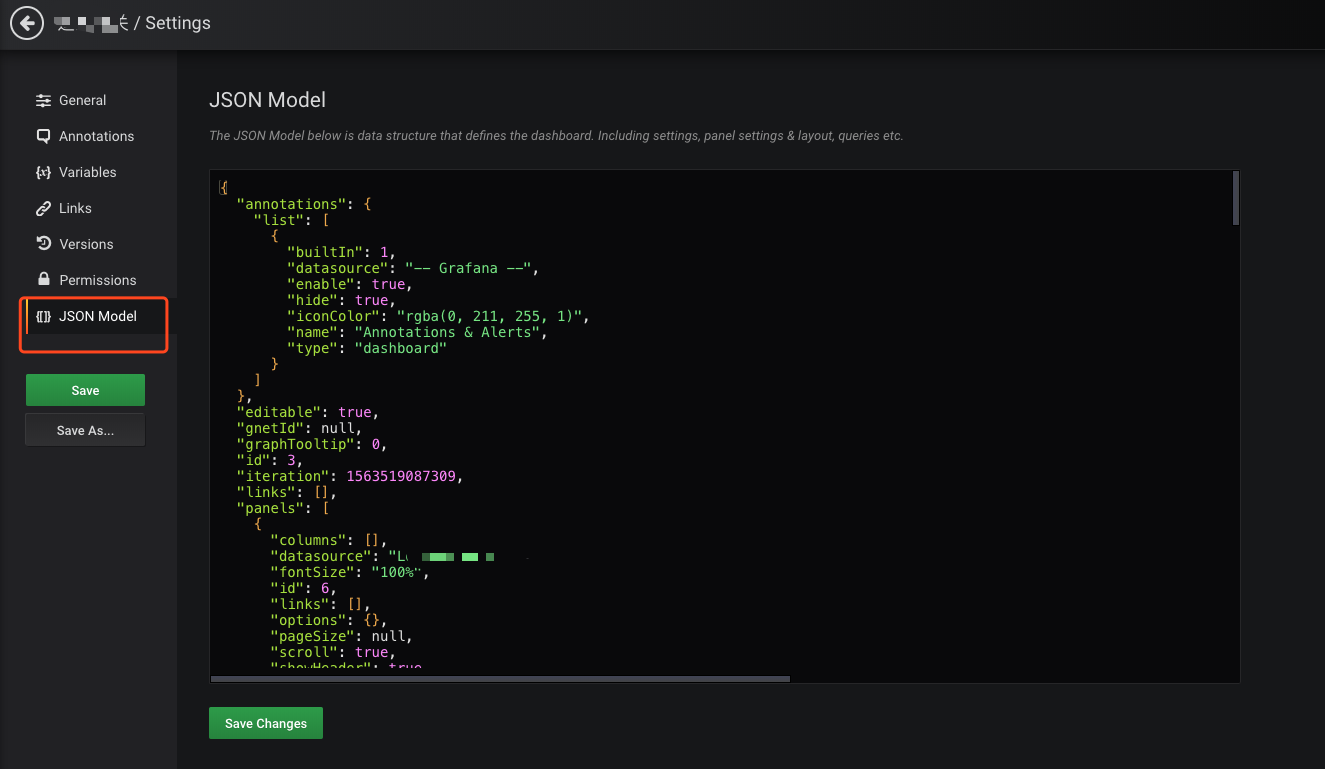Viewport: 1325px width, 769px height.
Task: Click the JSON editor horizontal scrollbar
Action: click(500, 679)
